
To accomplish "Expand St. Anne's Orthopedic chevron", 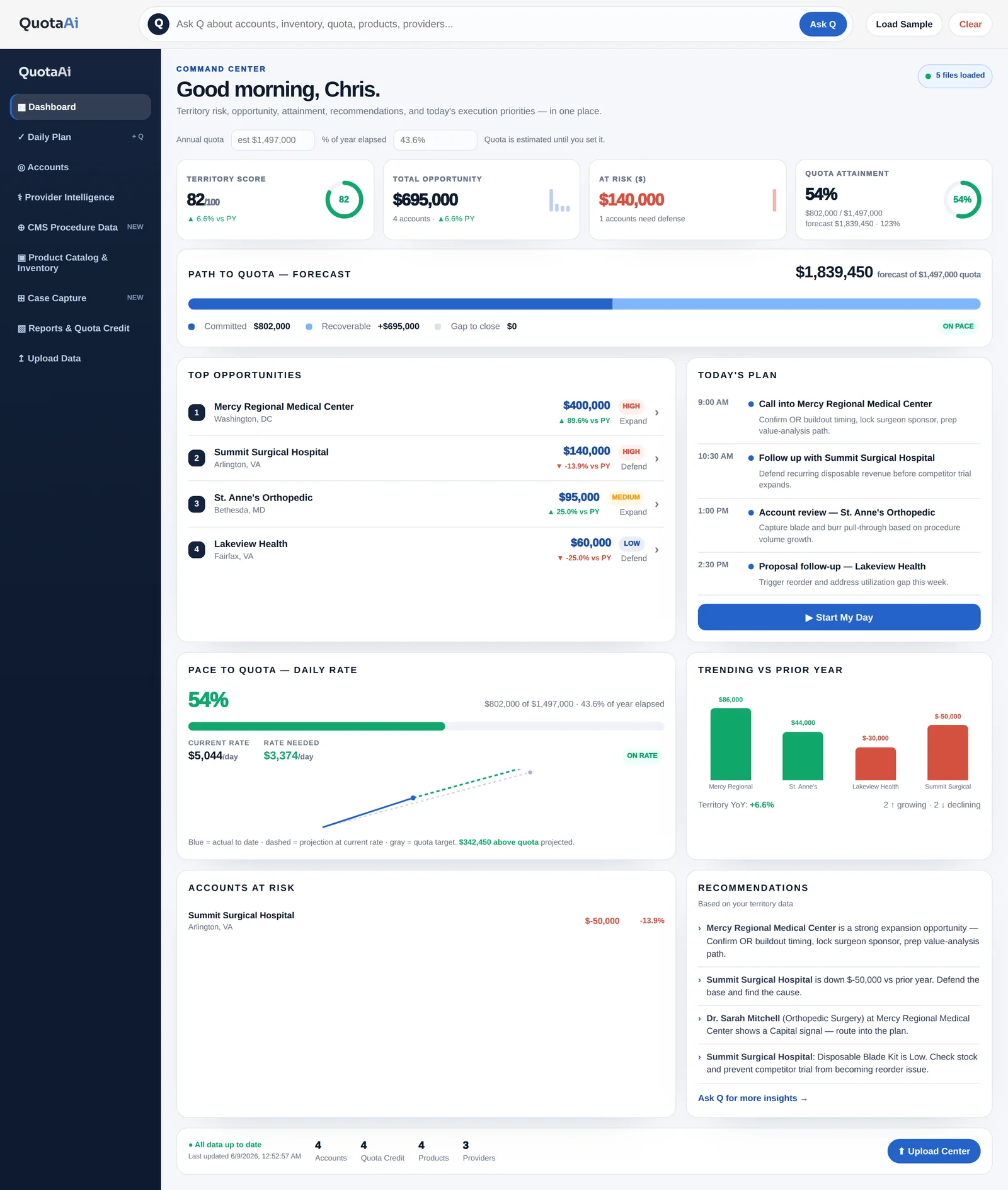I will [x=657, y=504].
